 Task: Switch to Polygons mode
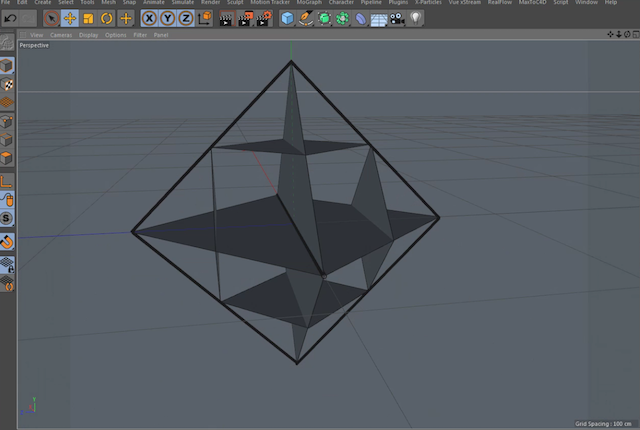click(7, 158)
